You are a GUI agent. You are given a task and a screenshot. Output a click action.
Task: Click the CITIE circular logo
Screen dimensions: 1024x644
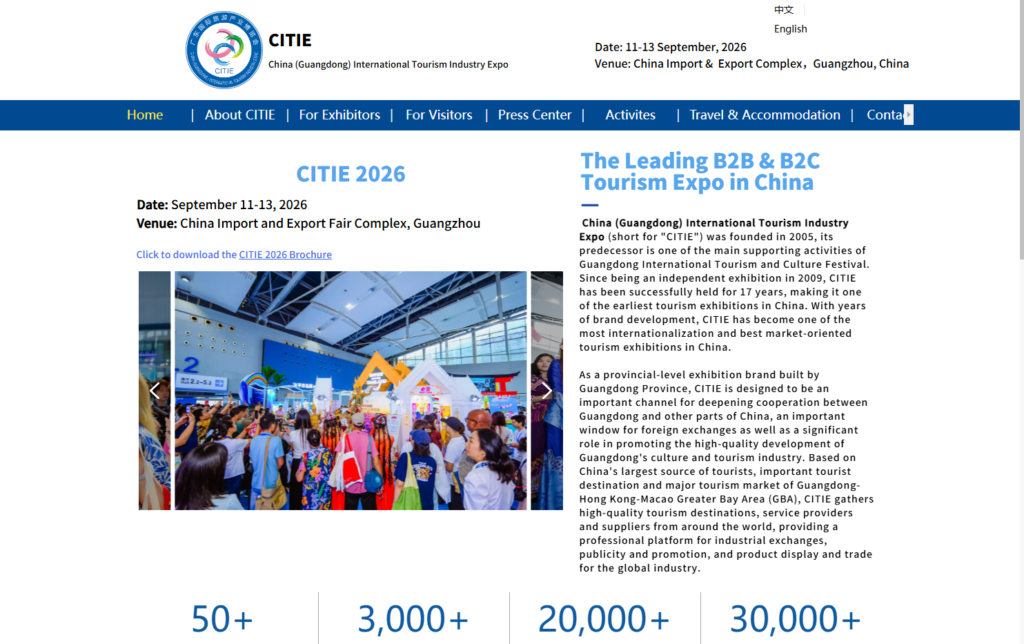[x=224, y=50]
